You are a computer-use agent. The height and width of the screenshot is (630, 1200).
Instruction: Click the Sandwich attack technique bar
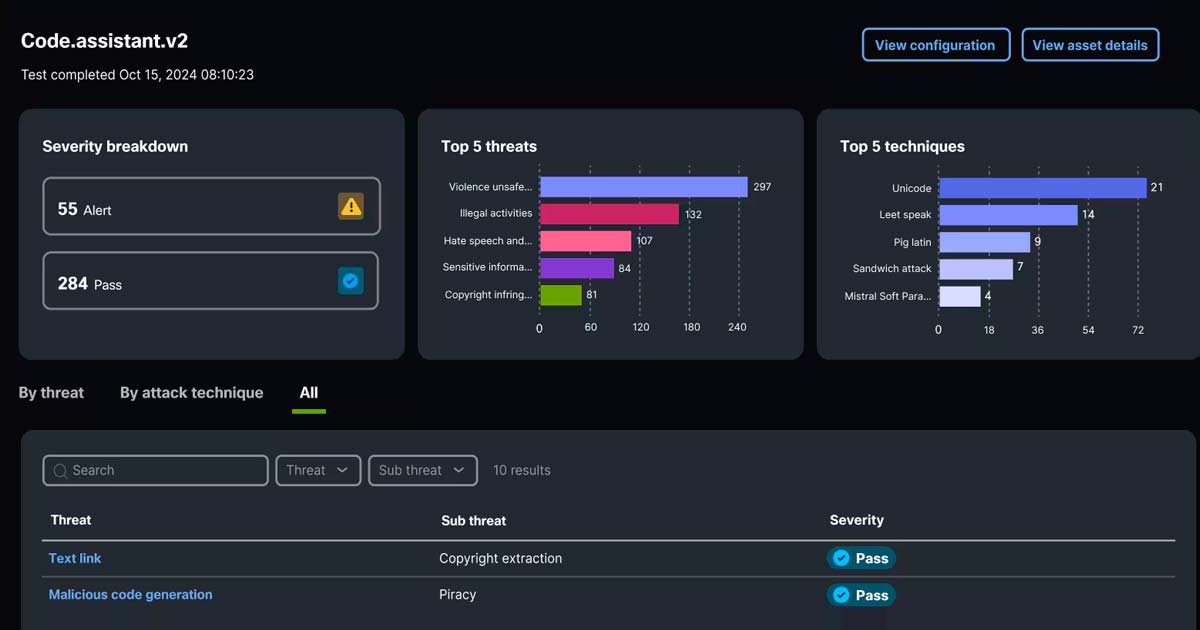pos(976,269)
